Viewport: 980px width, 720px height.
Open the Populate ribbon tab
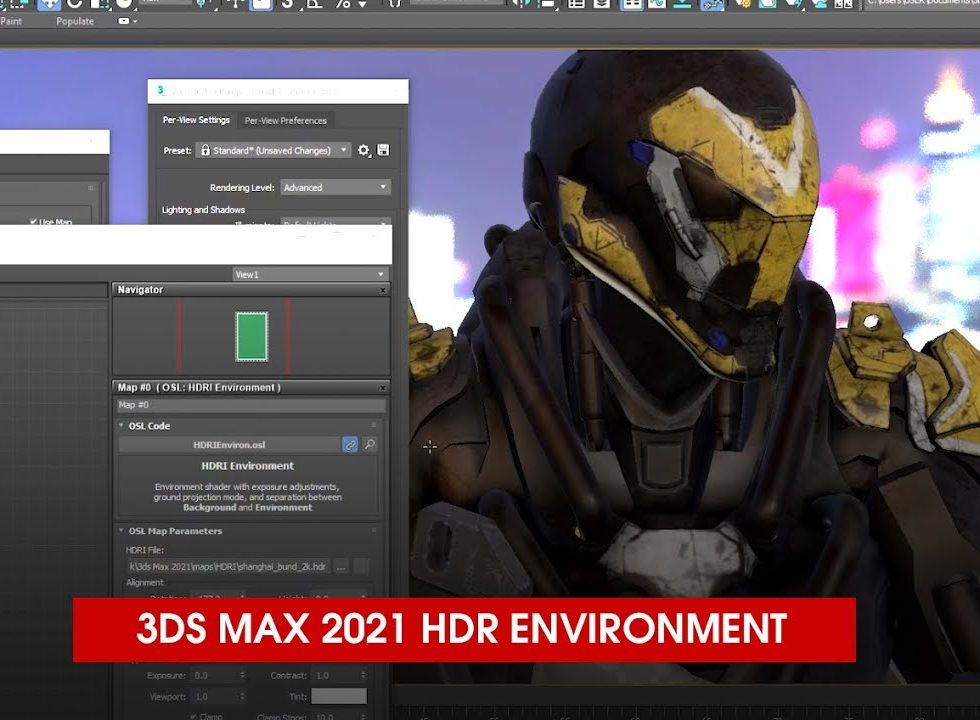tap(75, 21)
